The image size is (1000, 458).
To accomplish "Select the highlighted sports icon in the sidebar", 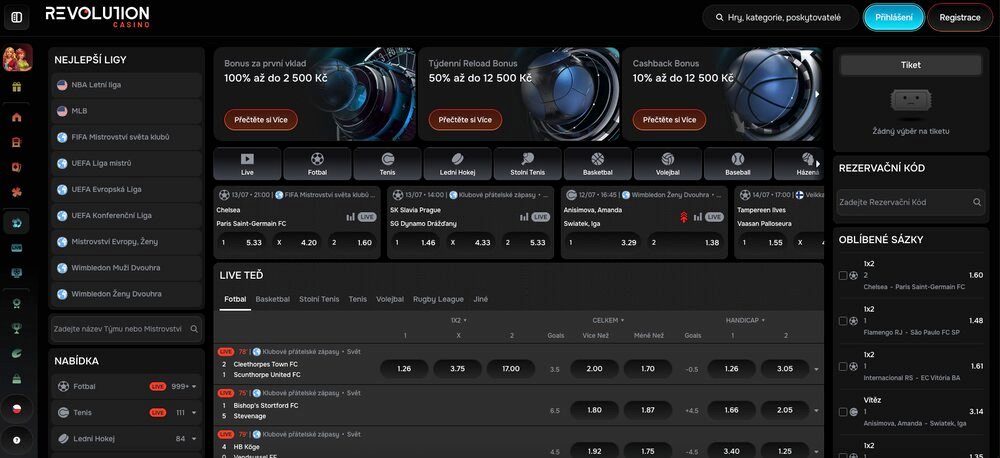I will 17,223.
